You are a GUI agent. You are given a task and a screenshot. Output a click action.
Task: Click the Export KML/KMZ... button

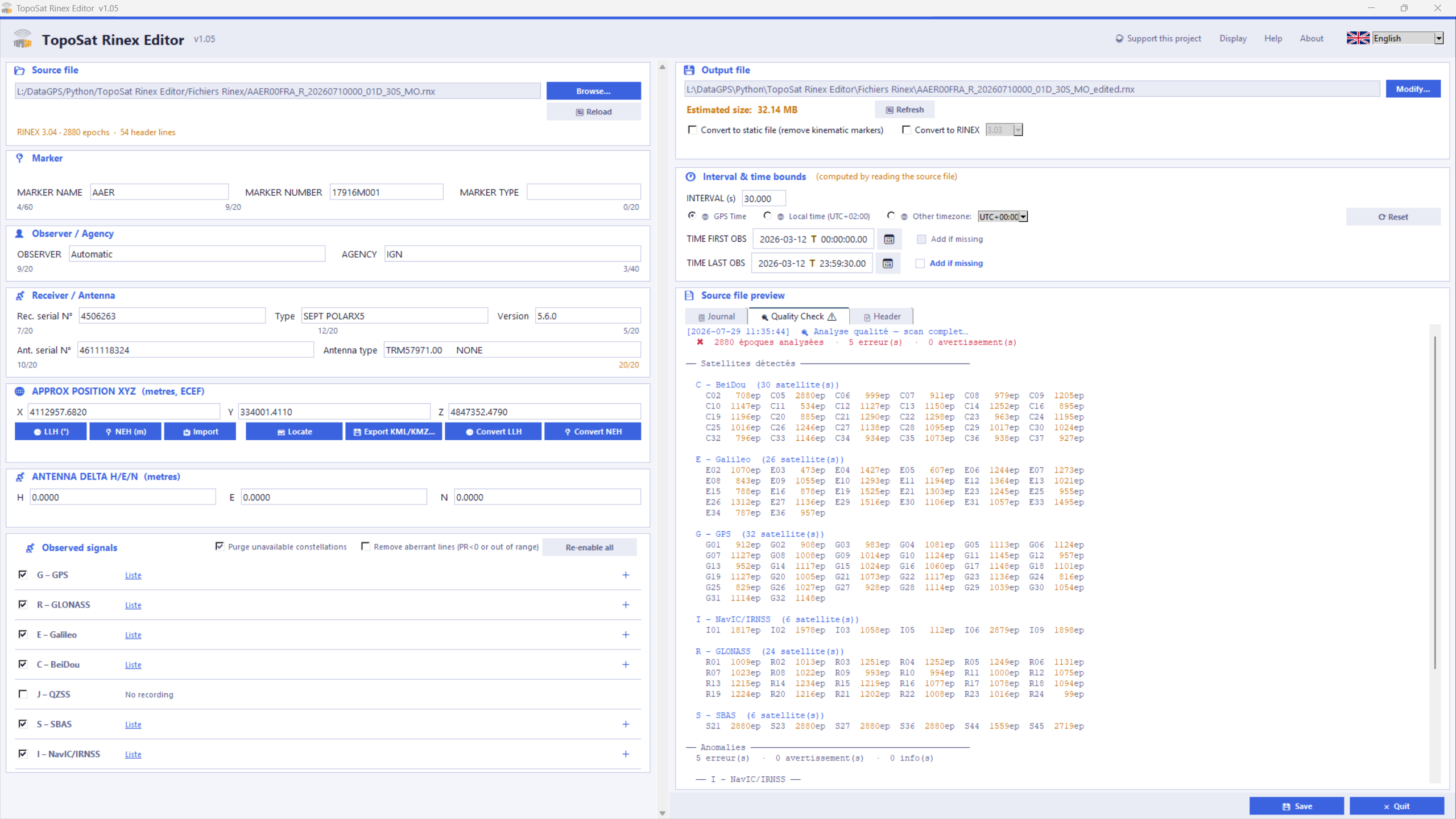tap(394, 432)
